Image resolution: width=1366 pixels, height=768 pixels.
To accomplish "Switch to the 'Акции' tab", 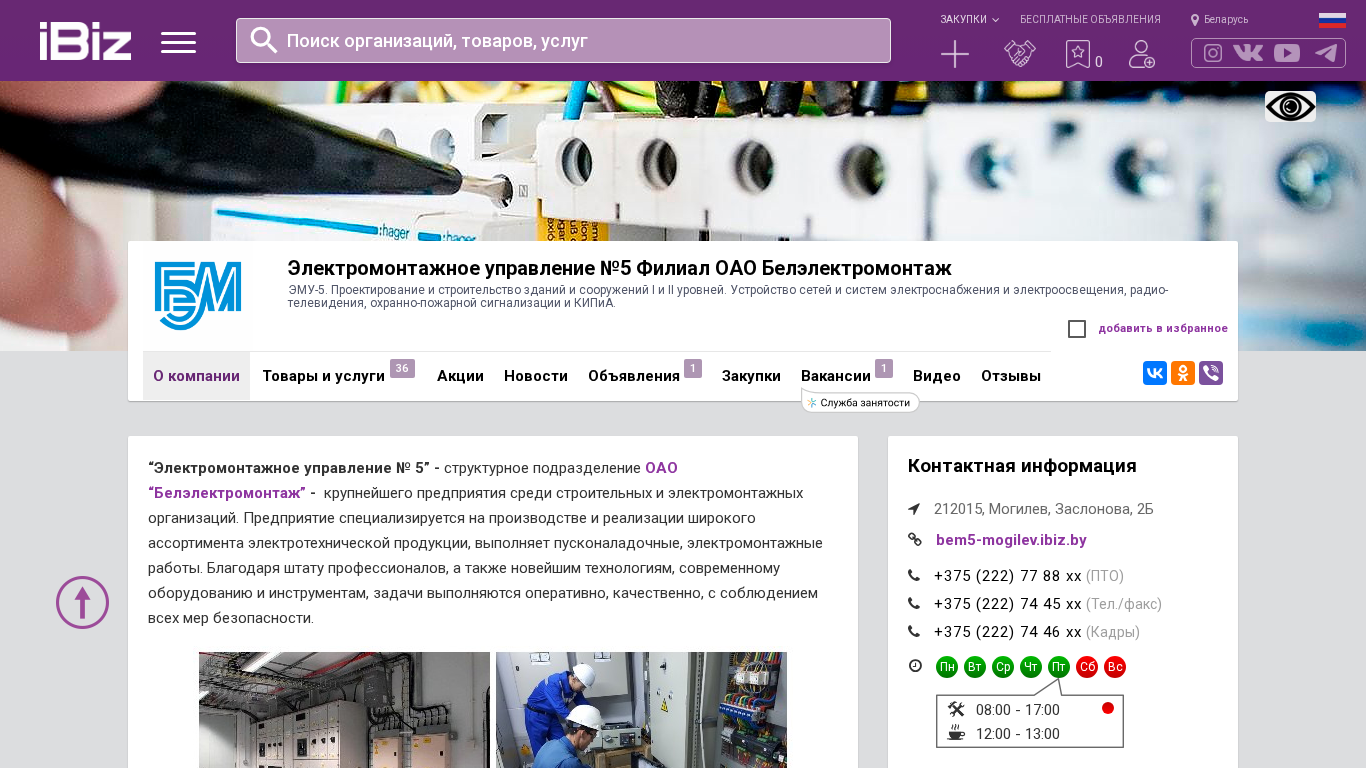I will [460, 376].
